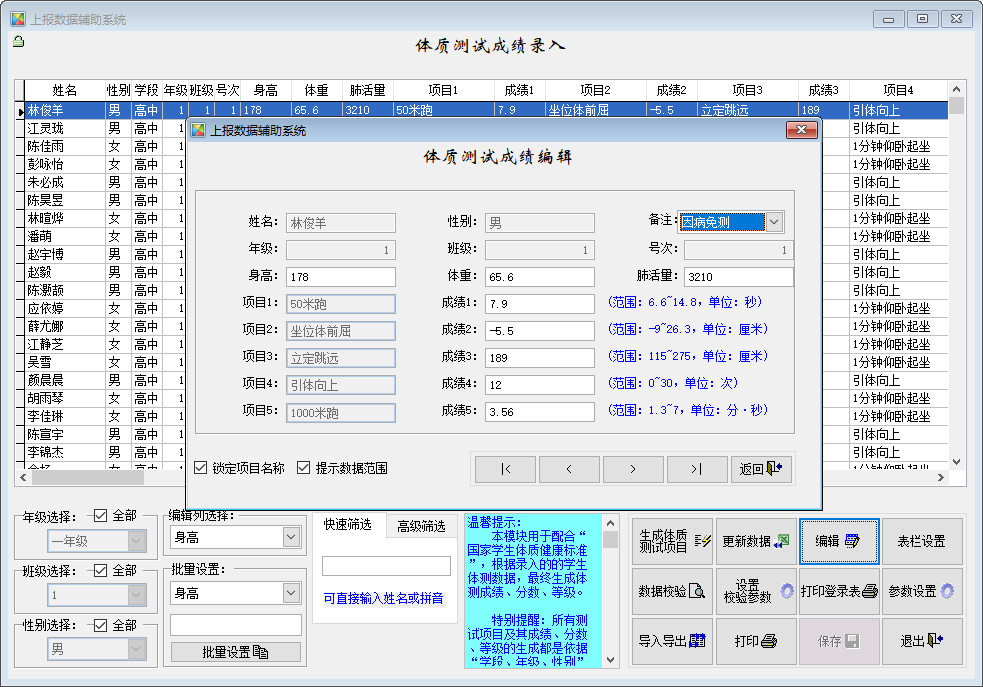Toggle 全部 checkbox for 班级选择
Viewport: 983px width, 687px height.
click(100, 570)
